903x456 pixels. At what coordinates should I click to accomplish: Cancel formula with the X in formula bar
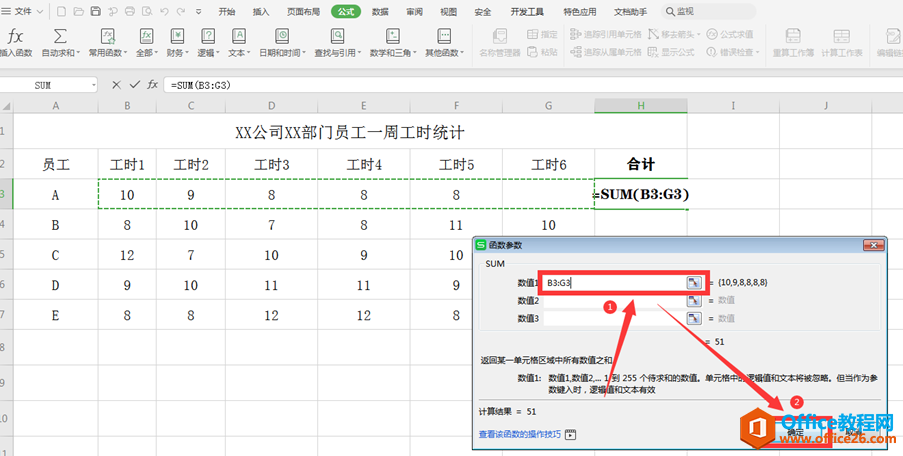116,85
